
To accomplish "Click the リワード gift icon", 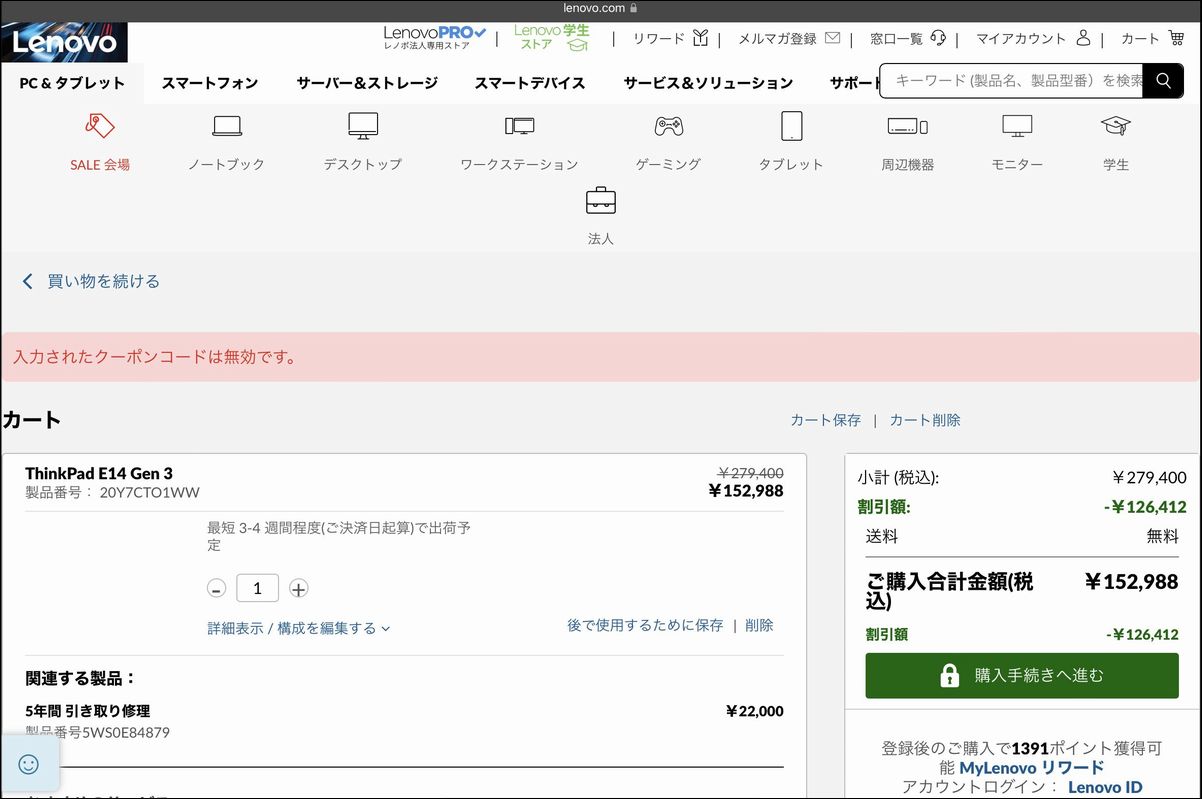I will 700,38.
